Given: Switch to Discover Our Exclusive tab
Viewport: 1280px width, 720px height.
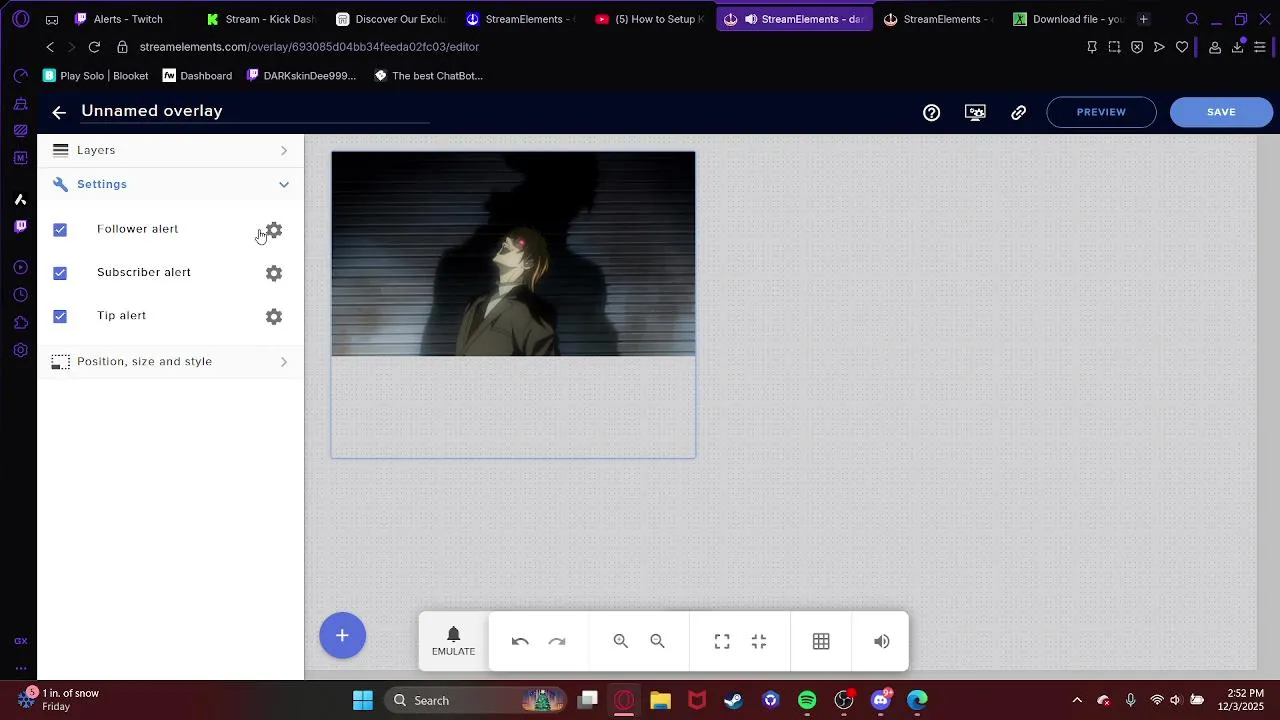Looking at the screenshot, I should 392,19.
